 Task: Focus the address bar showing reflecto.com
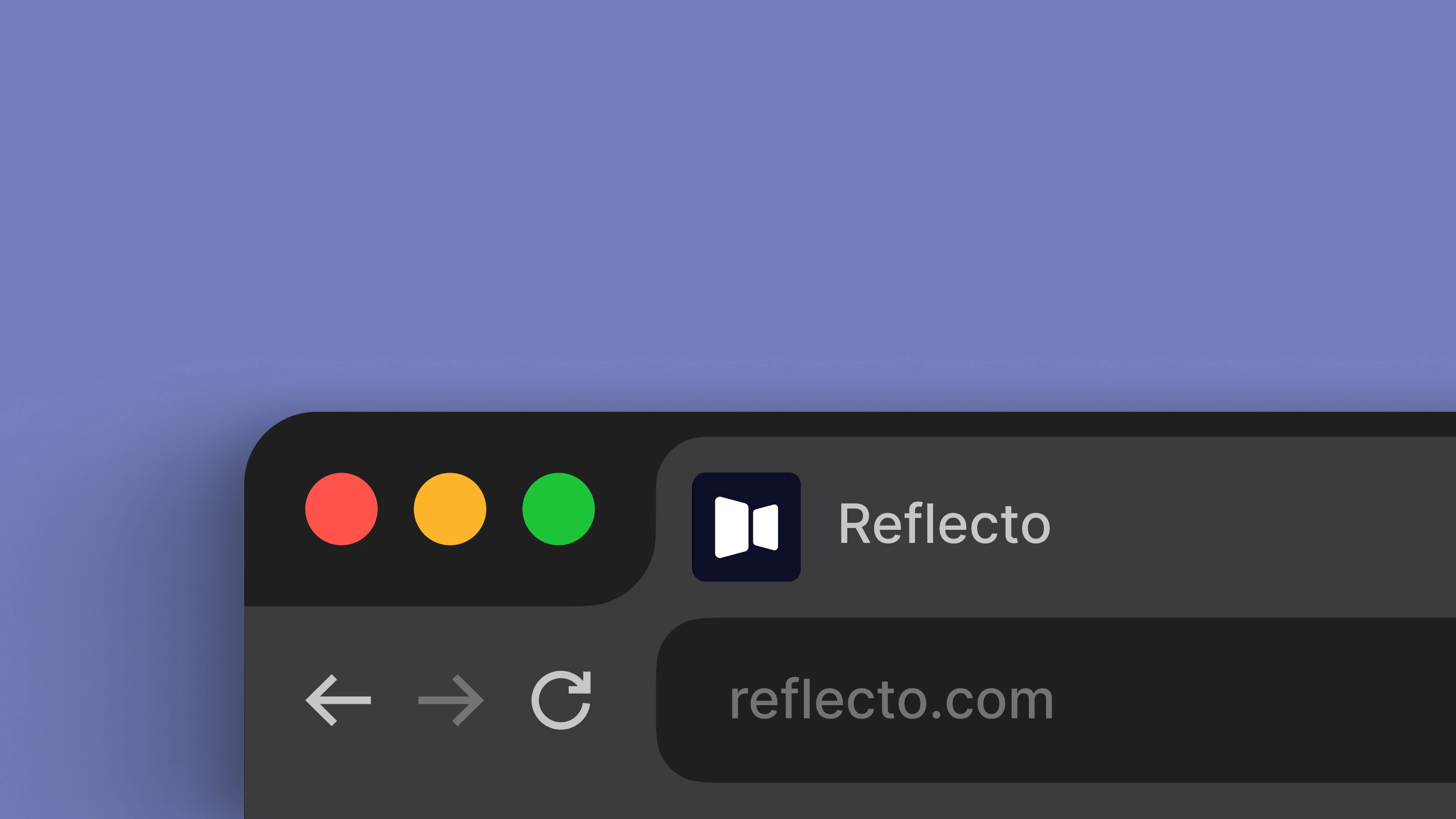pos(1056,700)
